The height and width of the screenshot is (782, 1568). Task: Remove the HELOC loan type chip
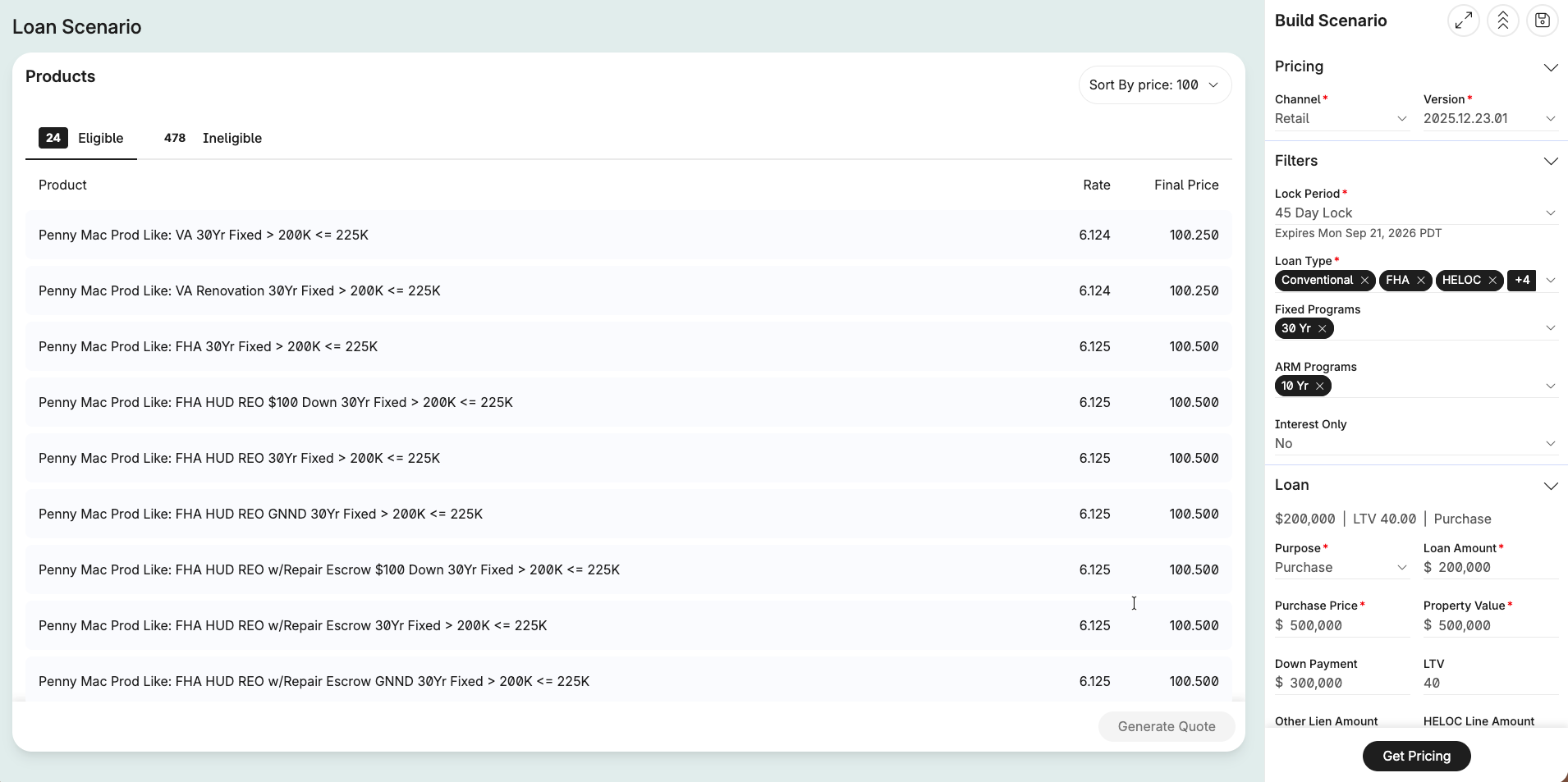1492,281
